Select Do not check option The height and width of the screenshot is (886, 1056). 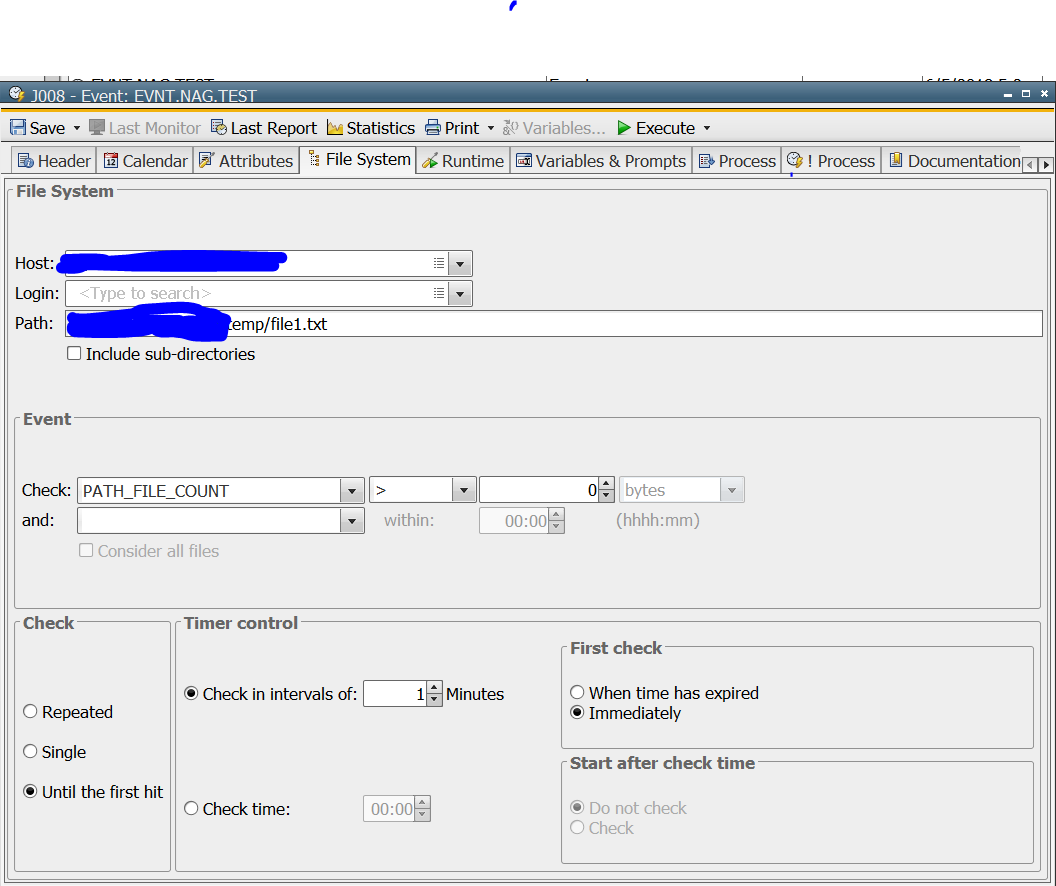click(x=577, y=807)
